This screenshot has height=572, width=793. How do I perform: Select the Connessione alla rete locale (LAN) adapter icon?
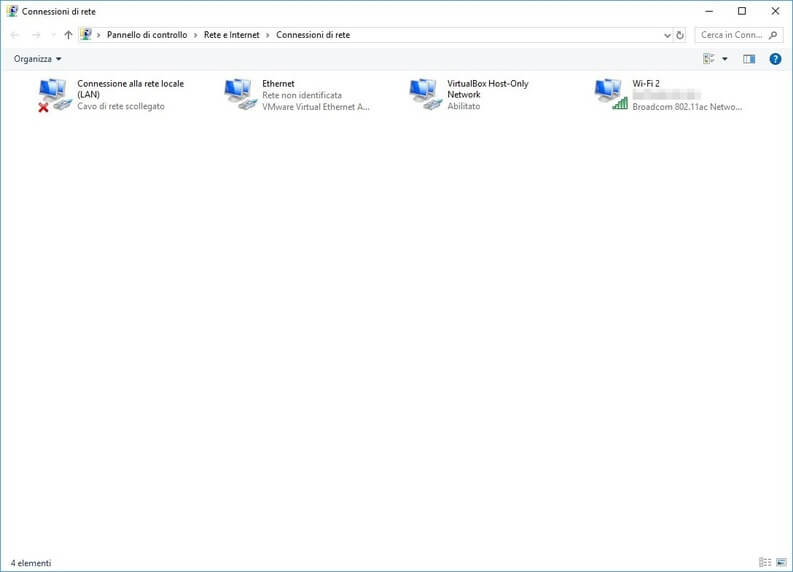coord(55,95)
